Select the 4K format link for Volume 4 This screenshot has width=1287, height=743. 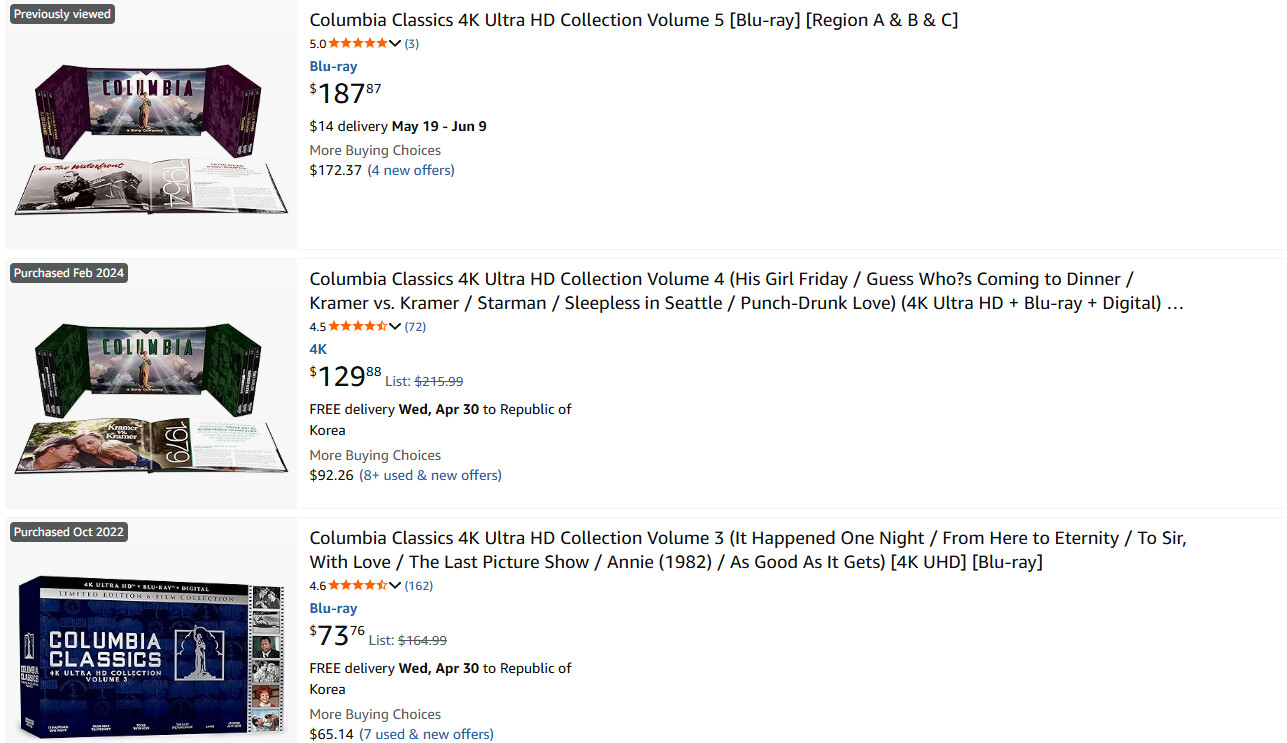pyautogui.click(x=318, y=349)
